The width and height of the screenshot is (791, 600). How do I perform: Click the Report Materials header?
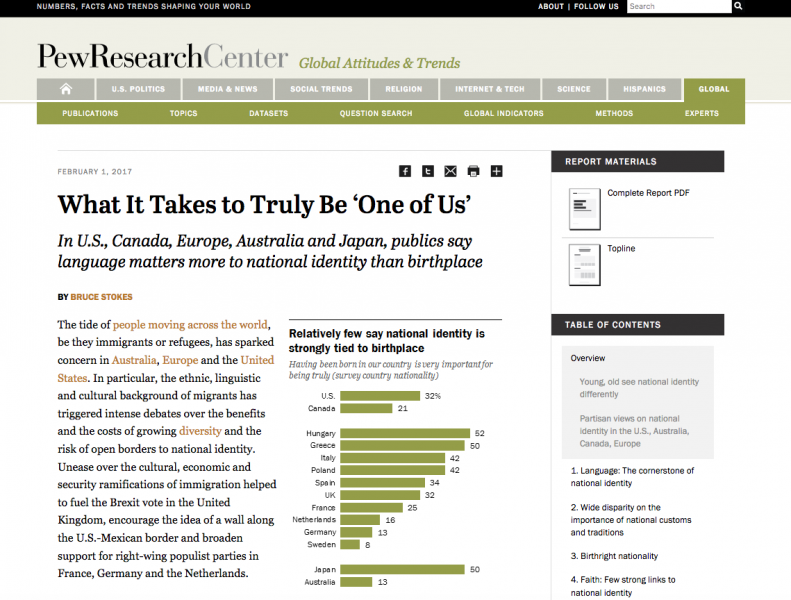638,161
